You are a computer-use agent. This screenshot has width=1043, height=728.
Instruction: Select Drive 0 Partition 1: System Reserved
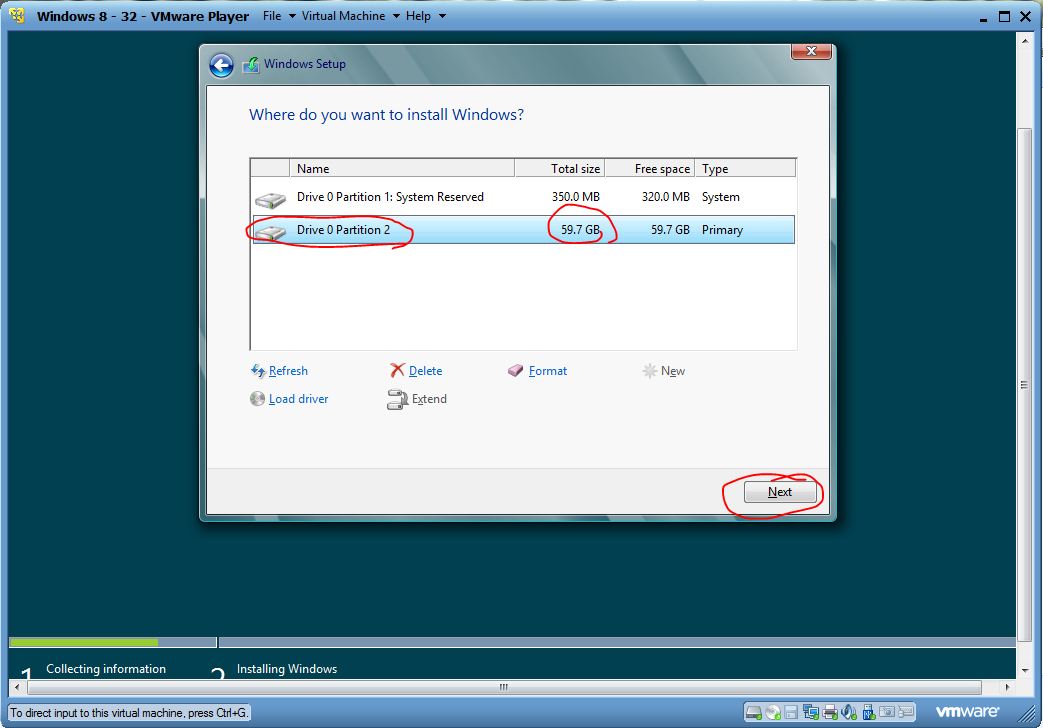523,197
